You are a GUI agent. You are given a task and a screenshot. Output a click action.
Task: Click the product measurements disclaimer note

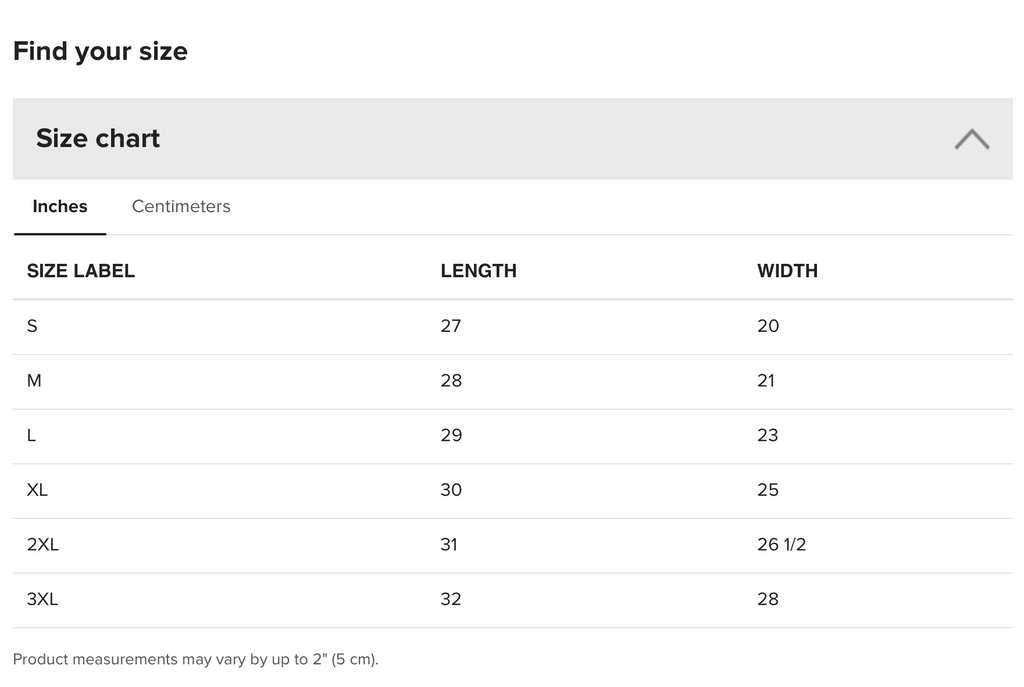(196, 660)
